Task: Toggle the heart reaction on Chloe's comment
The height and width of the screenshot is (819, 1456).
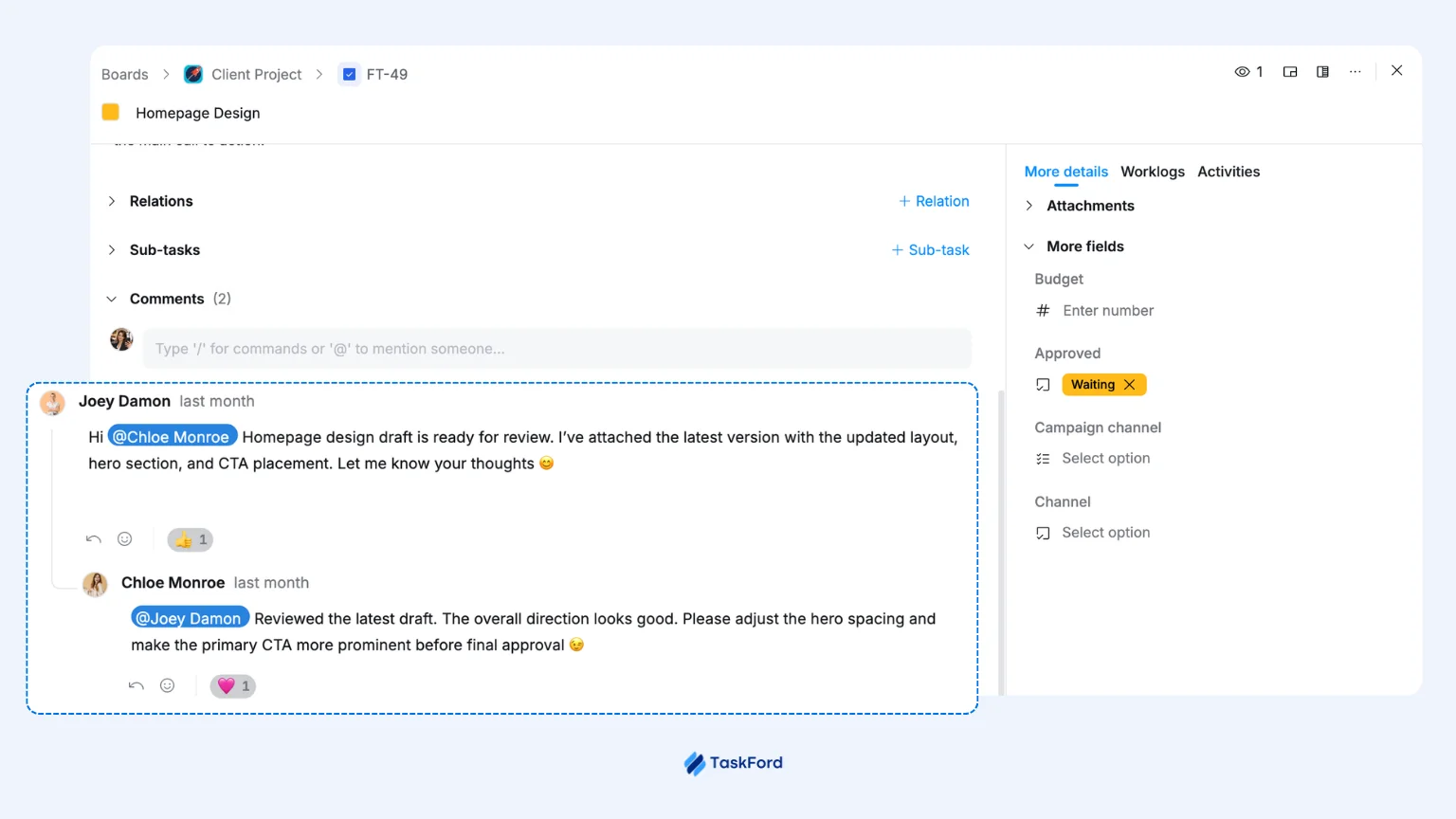Action: [232, 685]
